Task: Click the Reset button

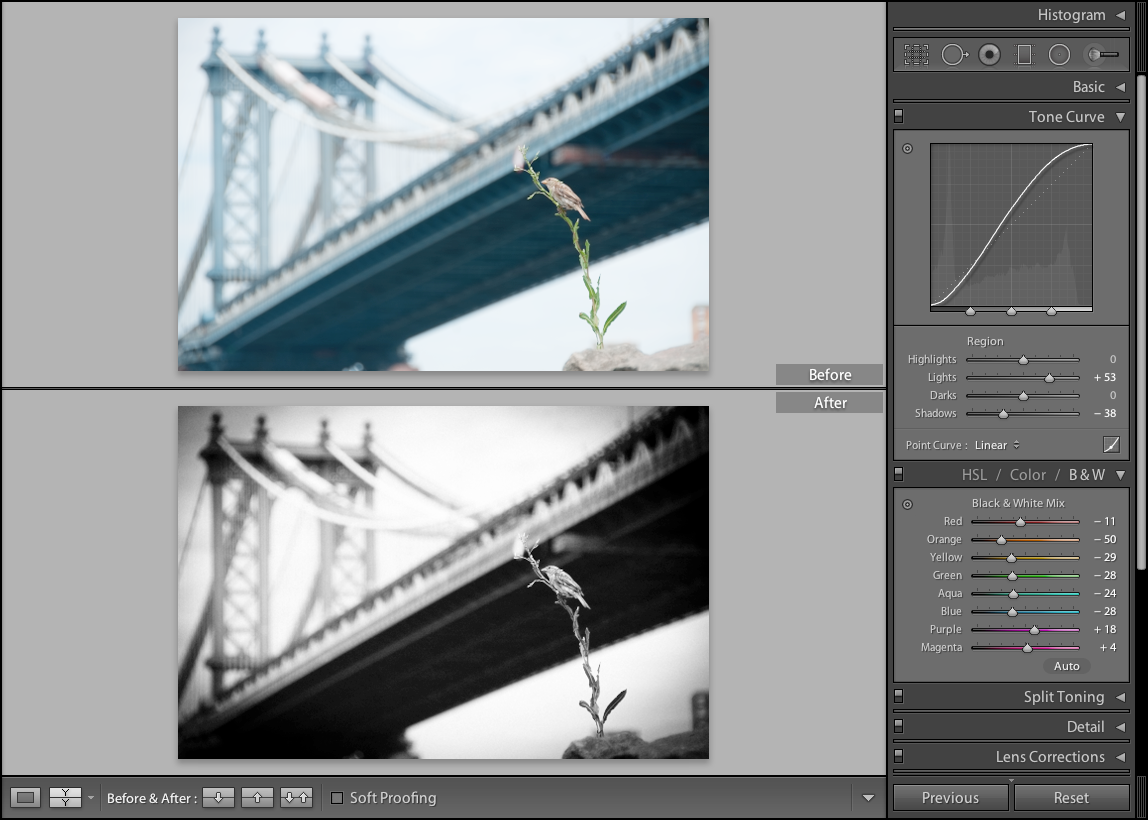Action: (x=1071, y=797)
